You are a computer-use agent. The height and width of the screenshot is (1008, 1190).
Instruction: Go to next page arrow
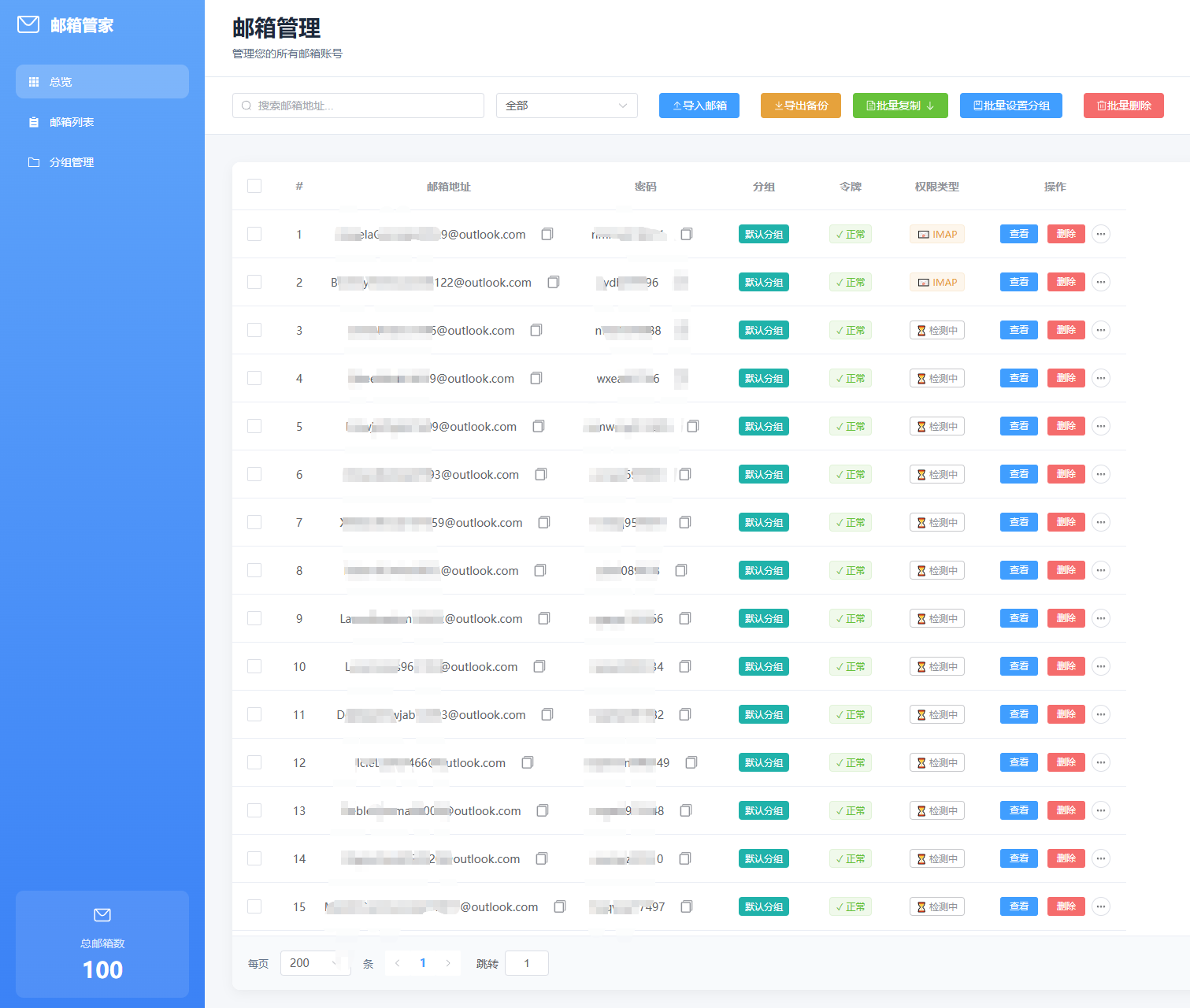tap(448, 963)
